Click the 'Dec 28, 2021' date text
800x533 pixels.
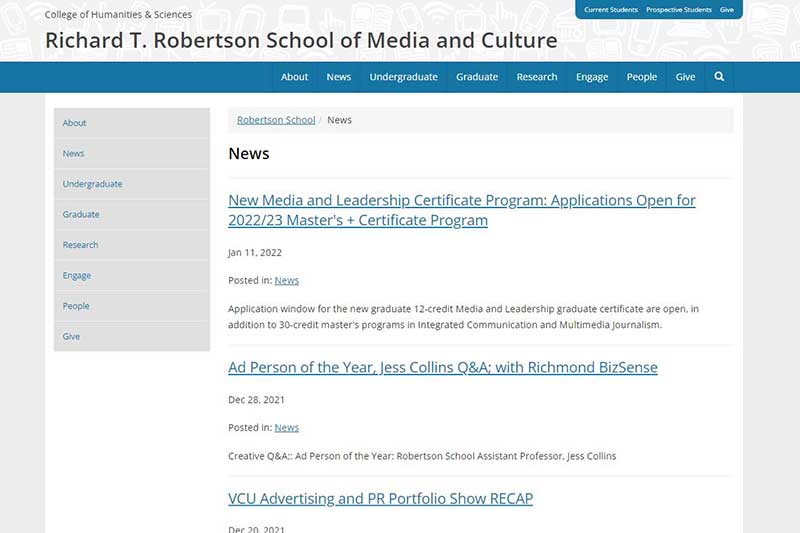[256, 400]
